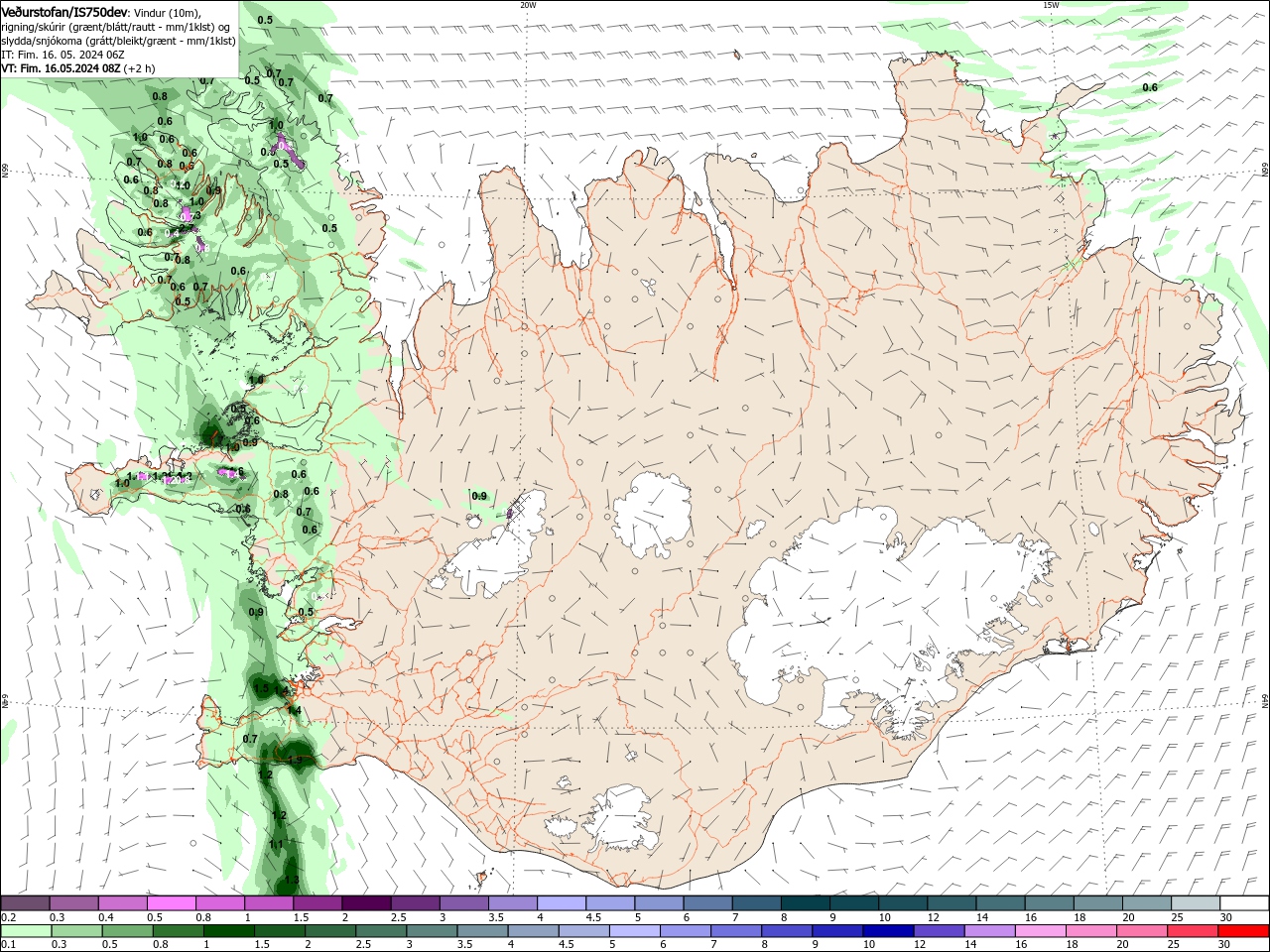Click the bright pink 0.5 snow legend swatch

click(171, 903)
